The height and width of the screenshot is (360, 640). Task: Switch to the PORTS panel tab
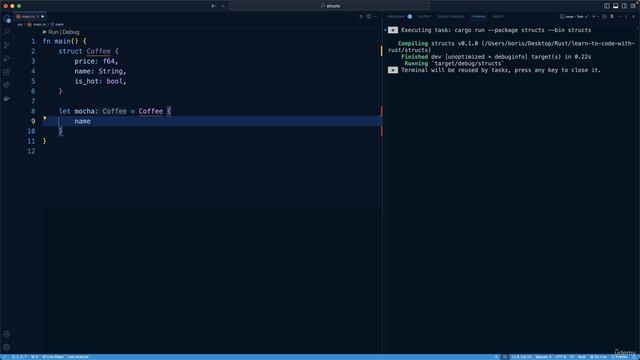(498, 17)
